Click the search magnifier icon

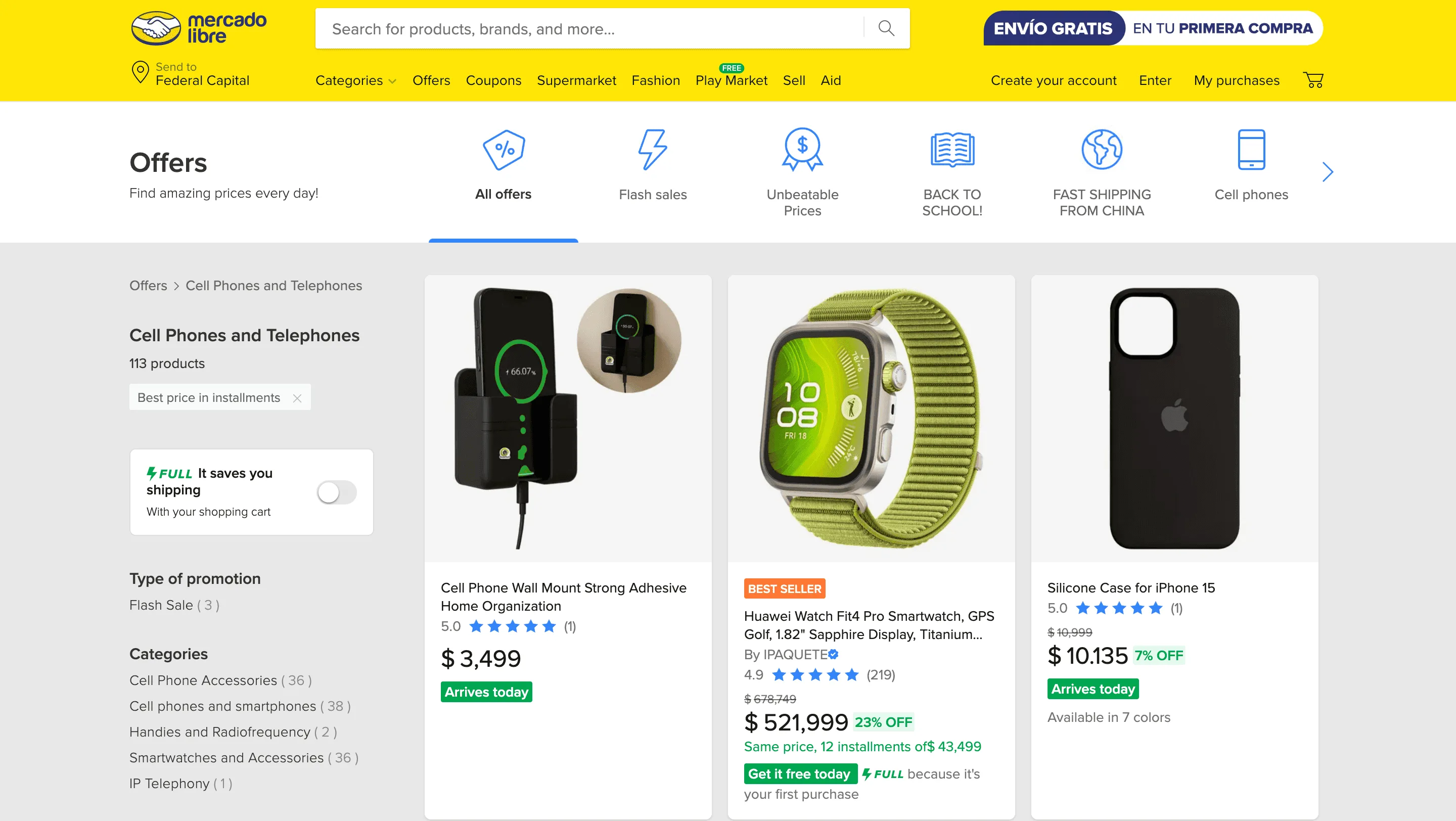tap(885, 28)
